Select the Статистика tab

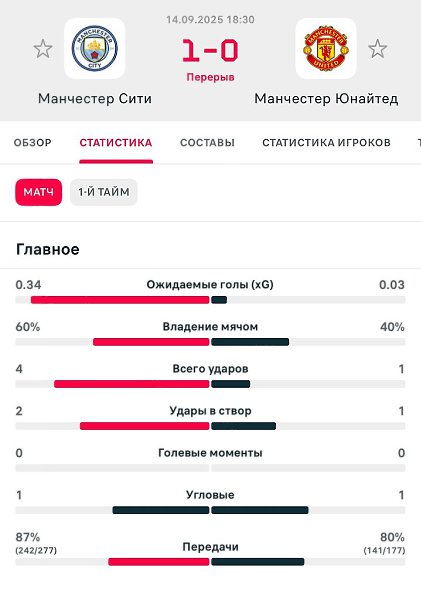click(x=116, y=143)
